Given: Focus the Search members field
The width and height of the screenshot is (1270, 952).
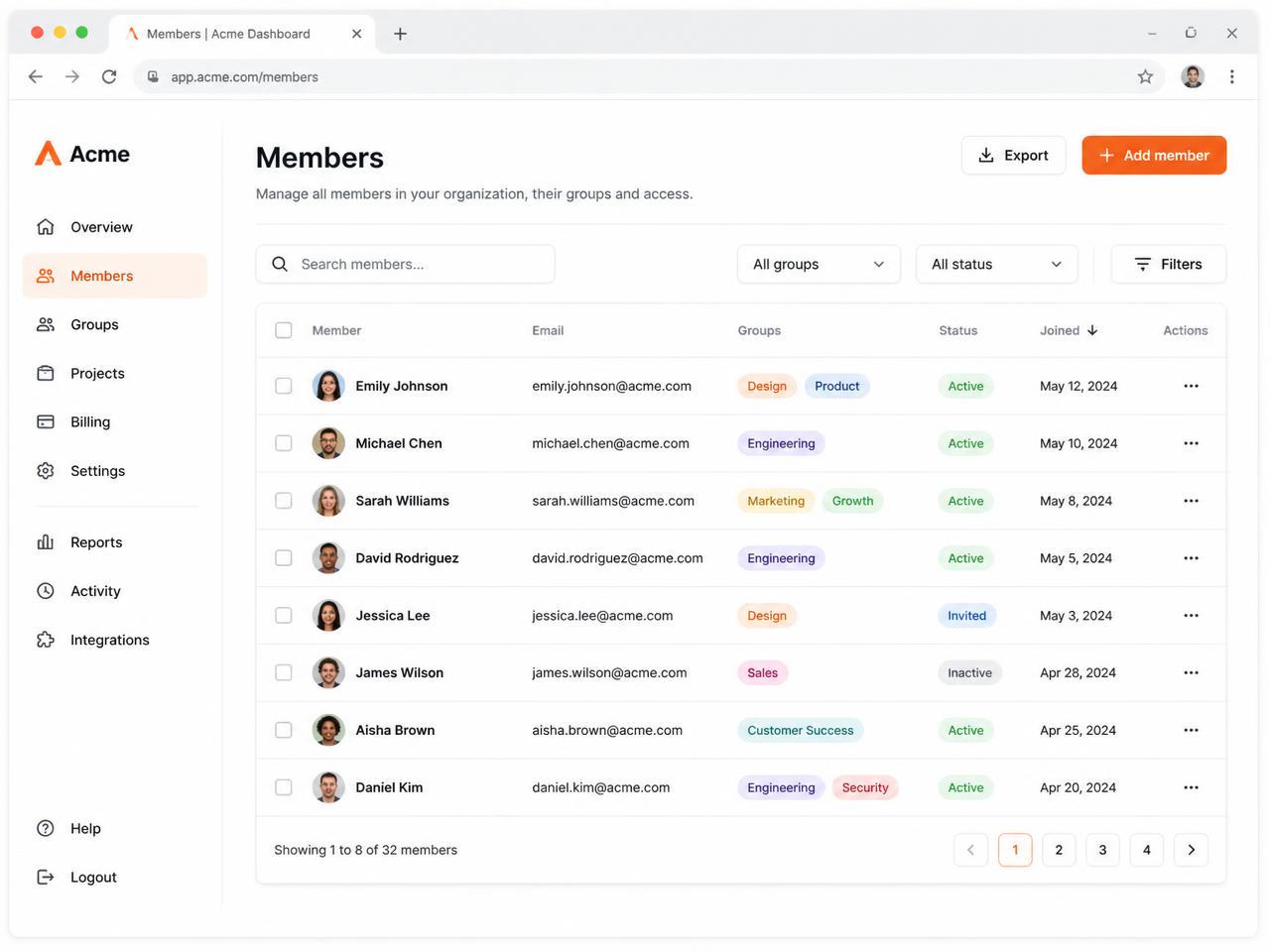Looking at the screenshot, I should [x=405, y=264].
